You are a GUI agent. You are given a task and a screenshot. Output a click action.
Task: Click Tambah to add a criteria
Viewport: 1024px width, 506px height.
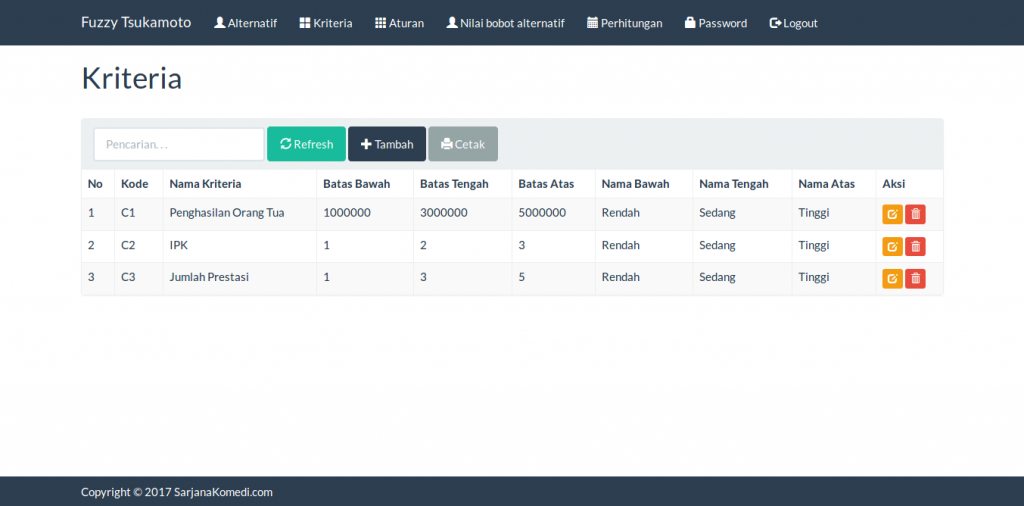387,144
